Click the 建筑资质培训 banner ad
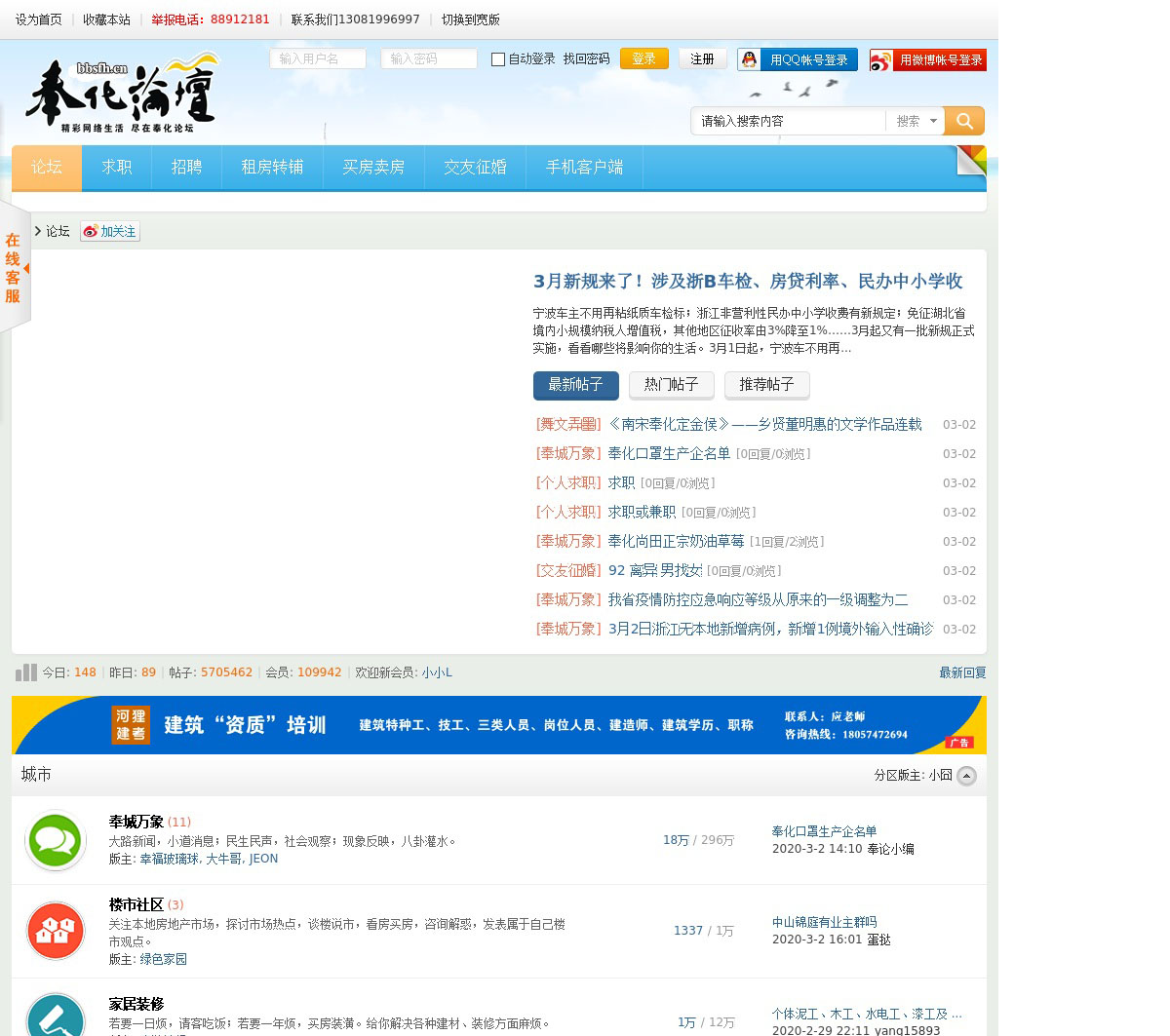 [x=499, y=725]
